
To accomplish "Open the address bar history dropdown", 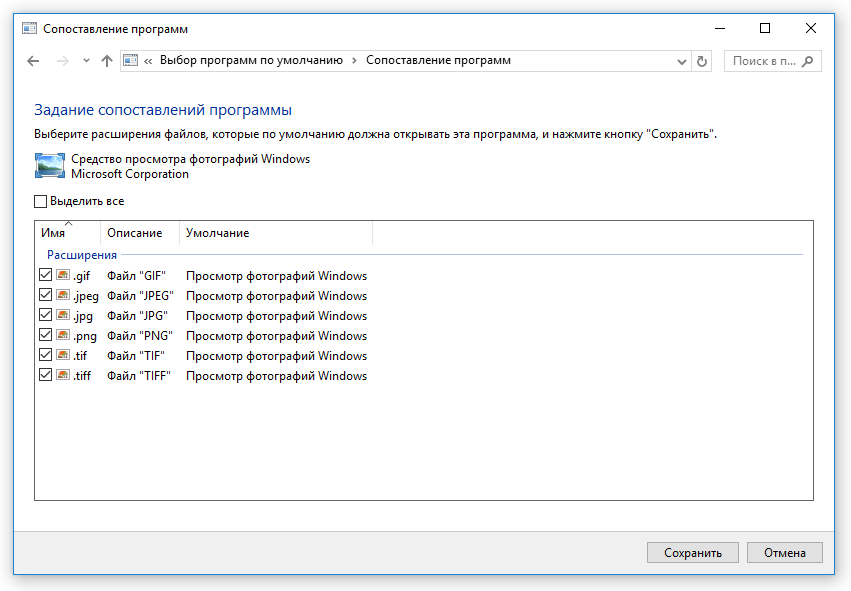I will click(x=682, y=61).
